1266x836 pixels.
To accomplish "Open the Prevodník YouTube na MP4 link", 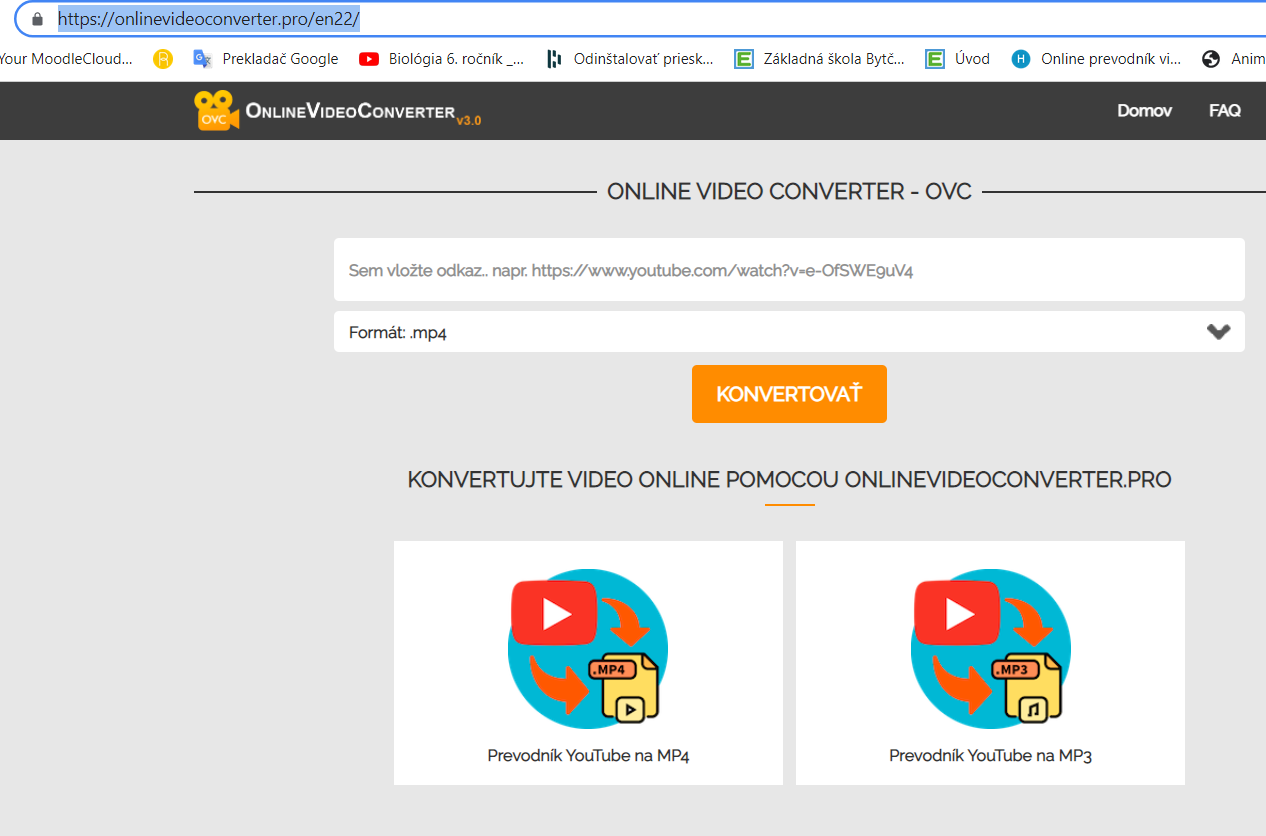I will [588, 756].
